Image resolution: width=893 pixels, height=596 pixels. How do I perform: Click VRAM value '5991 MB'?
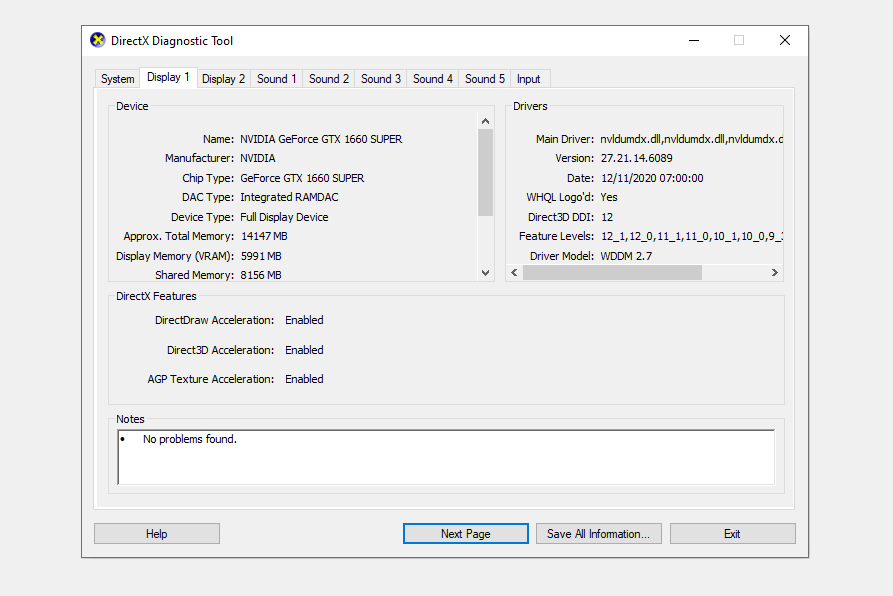261,256
